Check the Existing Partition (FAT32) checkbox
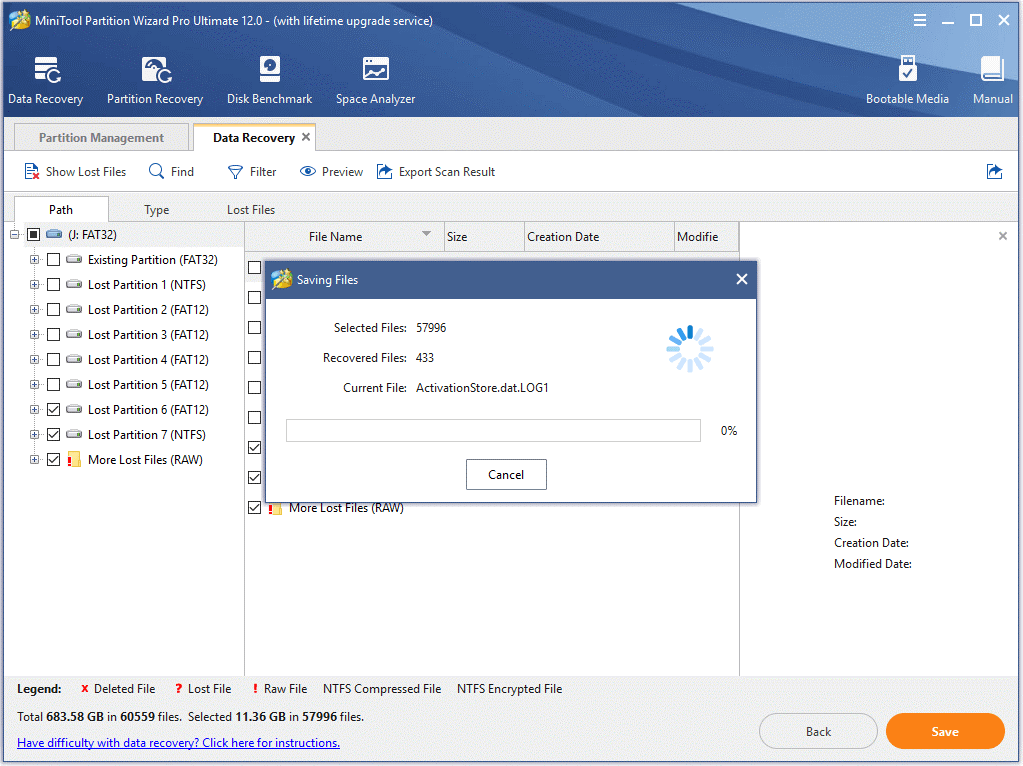This screenshot has width=1023, height=766. (x=53, y=260)
